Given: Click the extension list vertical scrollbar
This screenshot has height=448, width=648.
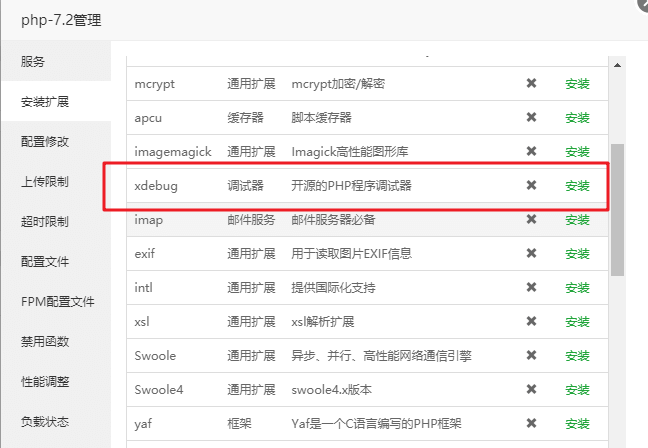Looking at the screenshot, I should click(x=618, y=210).
